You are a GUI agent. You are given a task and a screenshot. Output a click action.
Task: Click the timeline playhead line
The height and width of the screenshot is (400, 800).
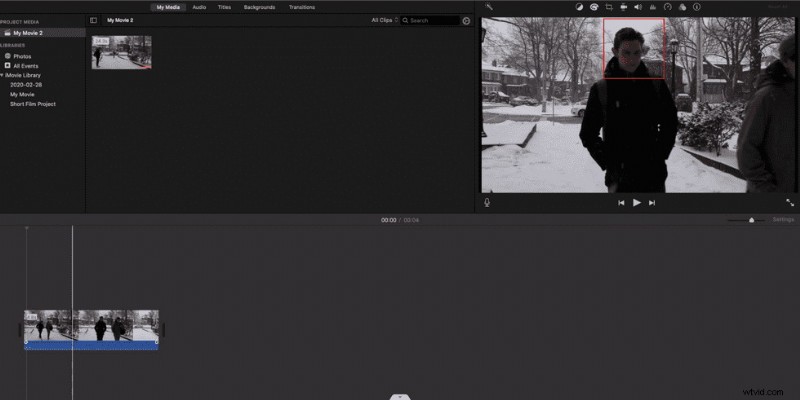pyautogui.click(x=72, y=270)
